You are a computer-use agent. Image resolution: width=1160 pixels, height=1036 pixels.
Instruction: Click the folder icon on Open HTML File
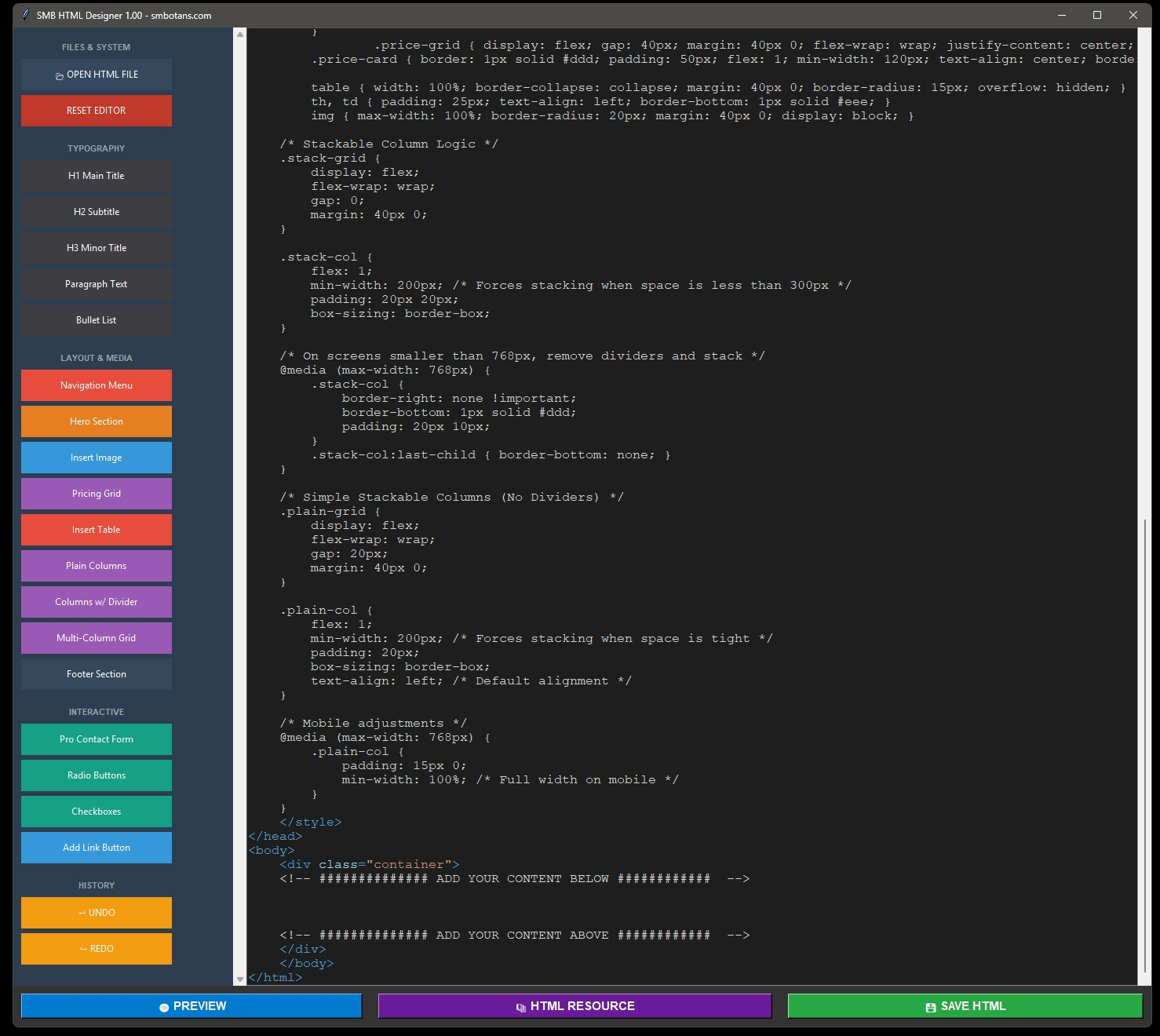click(60, 76)
